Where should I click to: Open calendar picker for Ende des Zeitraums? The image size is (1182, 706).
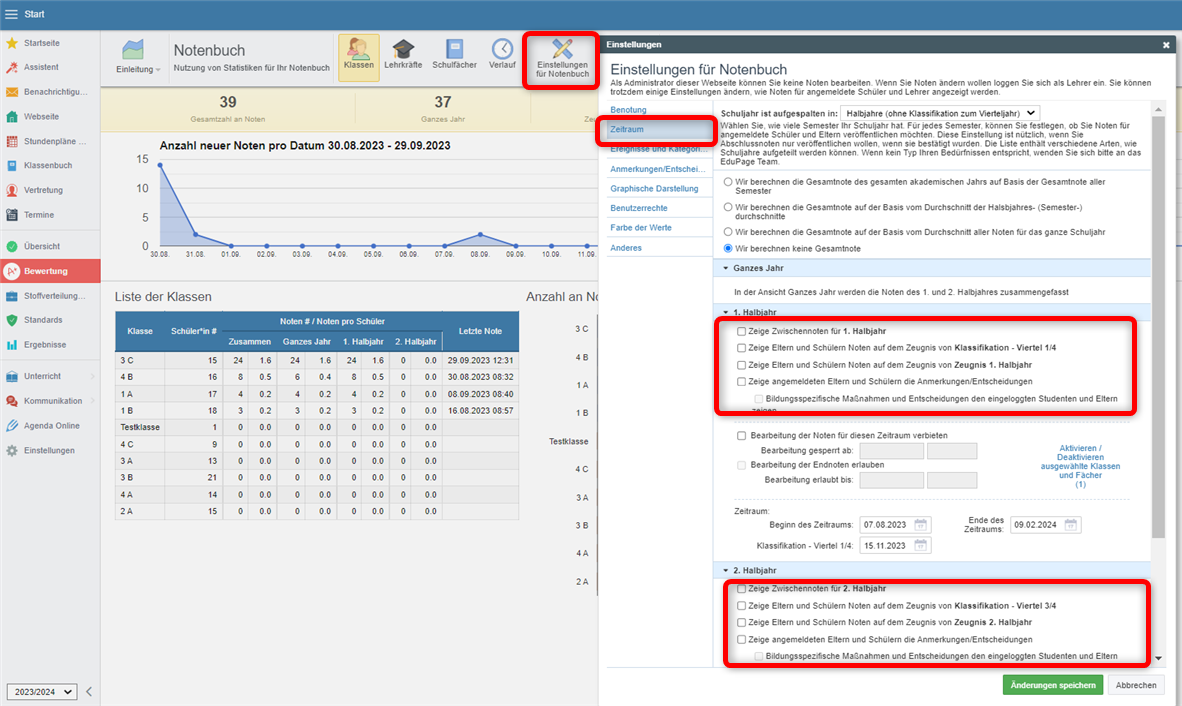coord(1070,524)
